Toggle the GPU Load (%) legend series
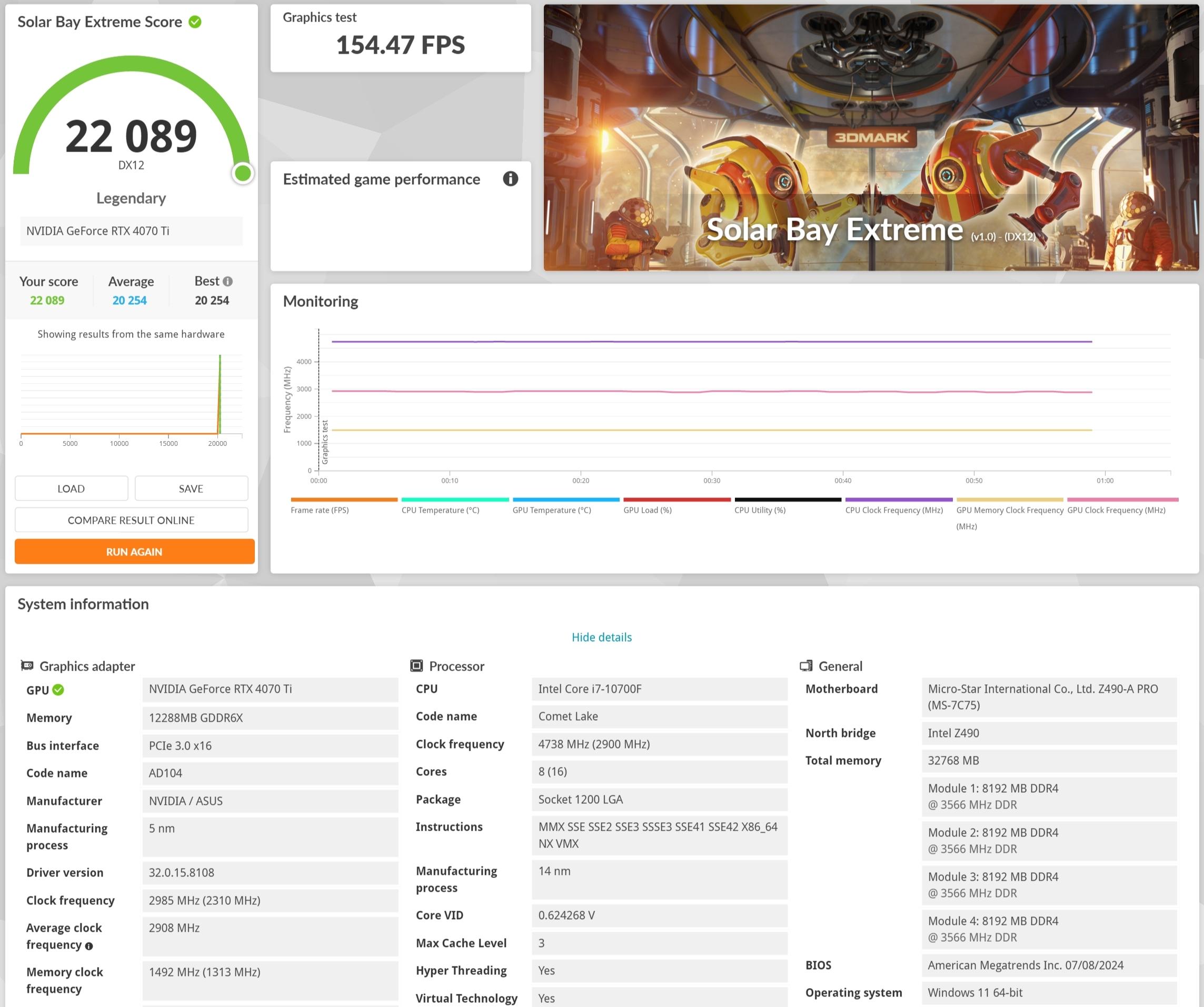1204x1007 pixels. pyautogui.click(x=648, y=510)
